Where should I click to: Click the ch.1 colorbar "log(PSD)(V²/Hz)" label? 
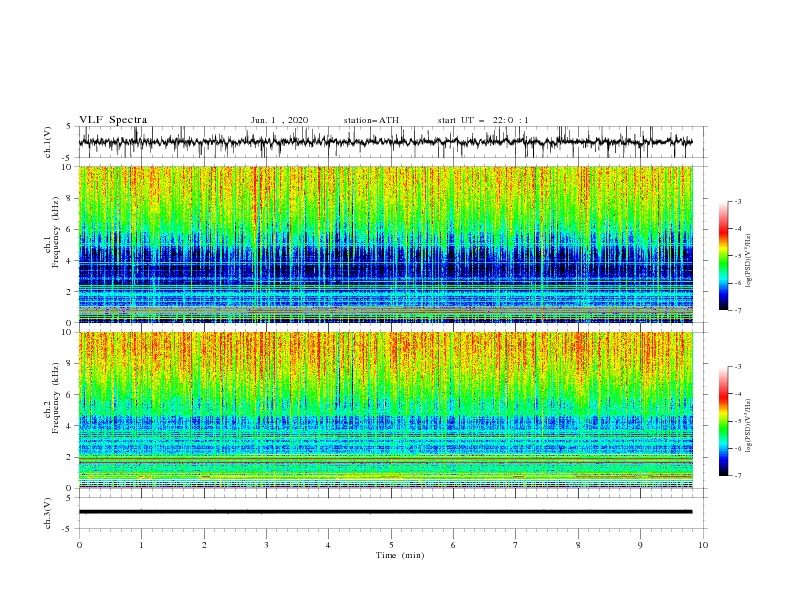pyautogui.click(x=748, y=261)
